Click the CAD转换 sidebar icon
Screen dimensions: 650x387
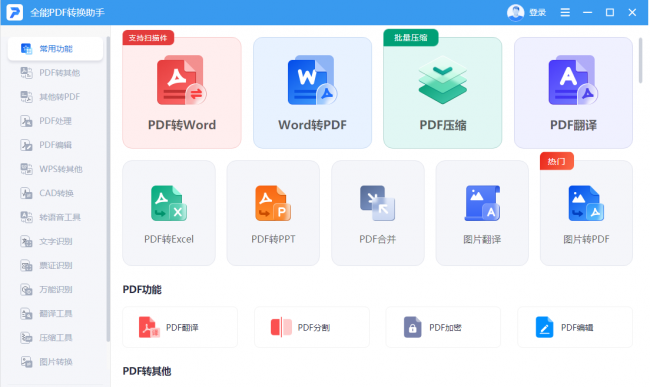click(x=27, y=193)
